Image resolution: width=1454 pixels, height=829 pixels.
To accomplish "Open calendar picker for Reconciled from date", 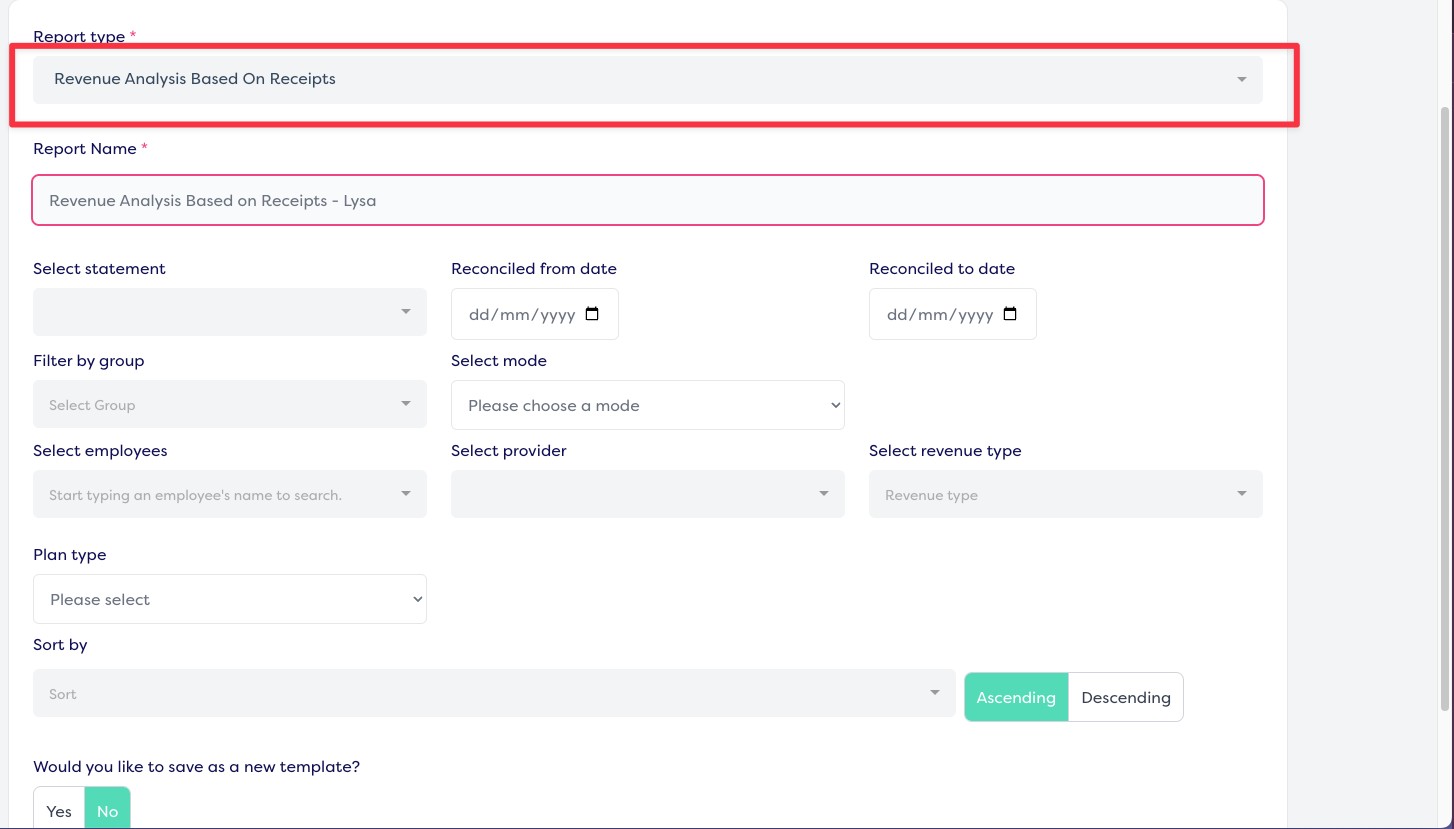I will click(x=592, y=314).
